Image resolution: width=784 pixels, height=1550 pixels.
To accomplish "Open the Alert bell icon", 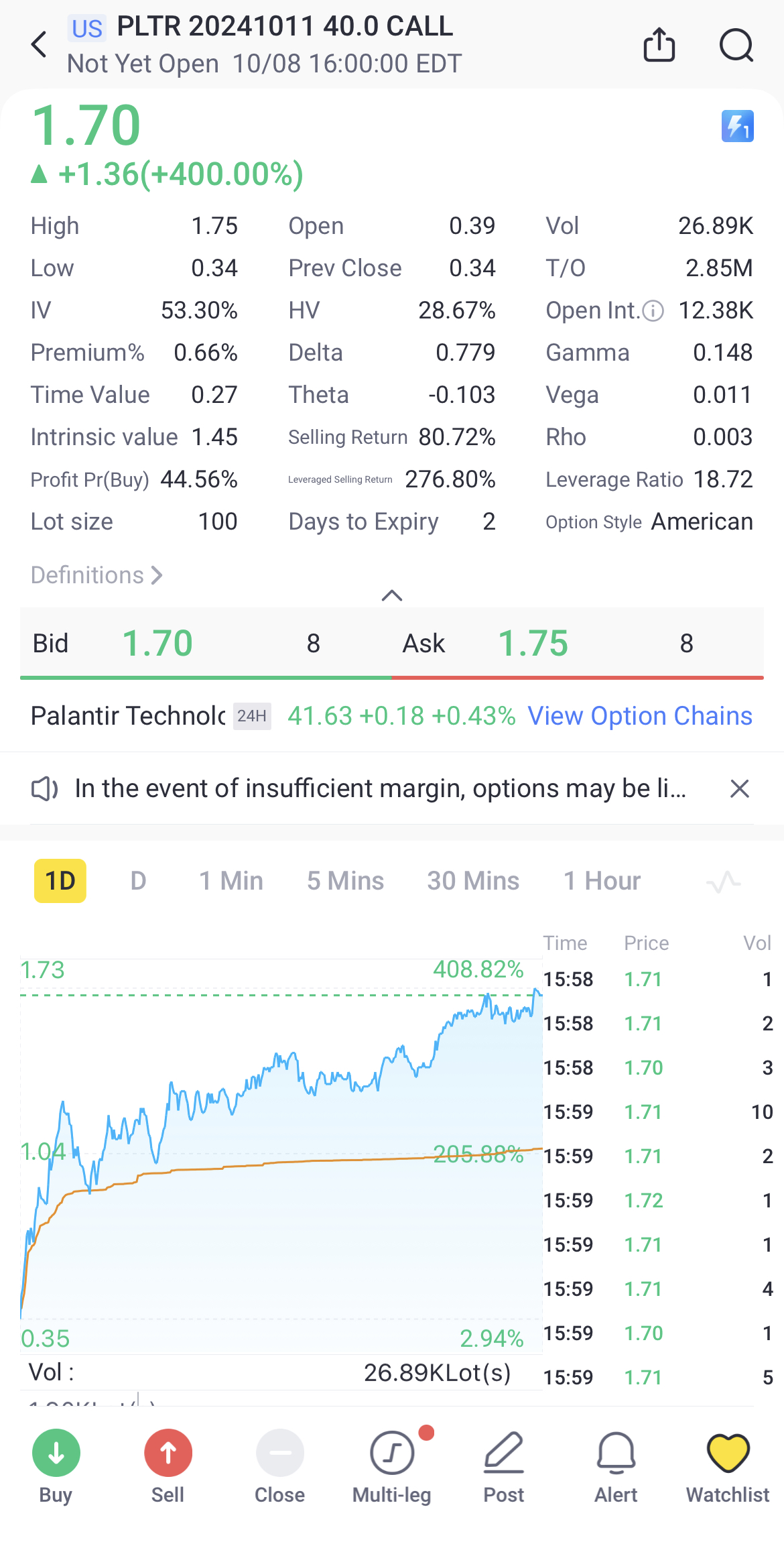I will pyautogui.click(x=616, y=1453).
